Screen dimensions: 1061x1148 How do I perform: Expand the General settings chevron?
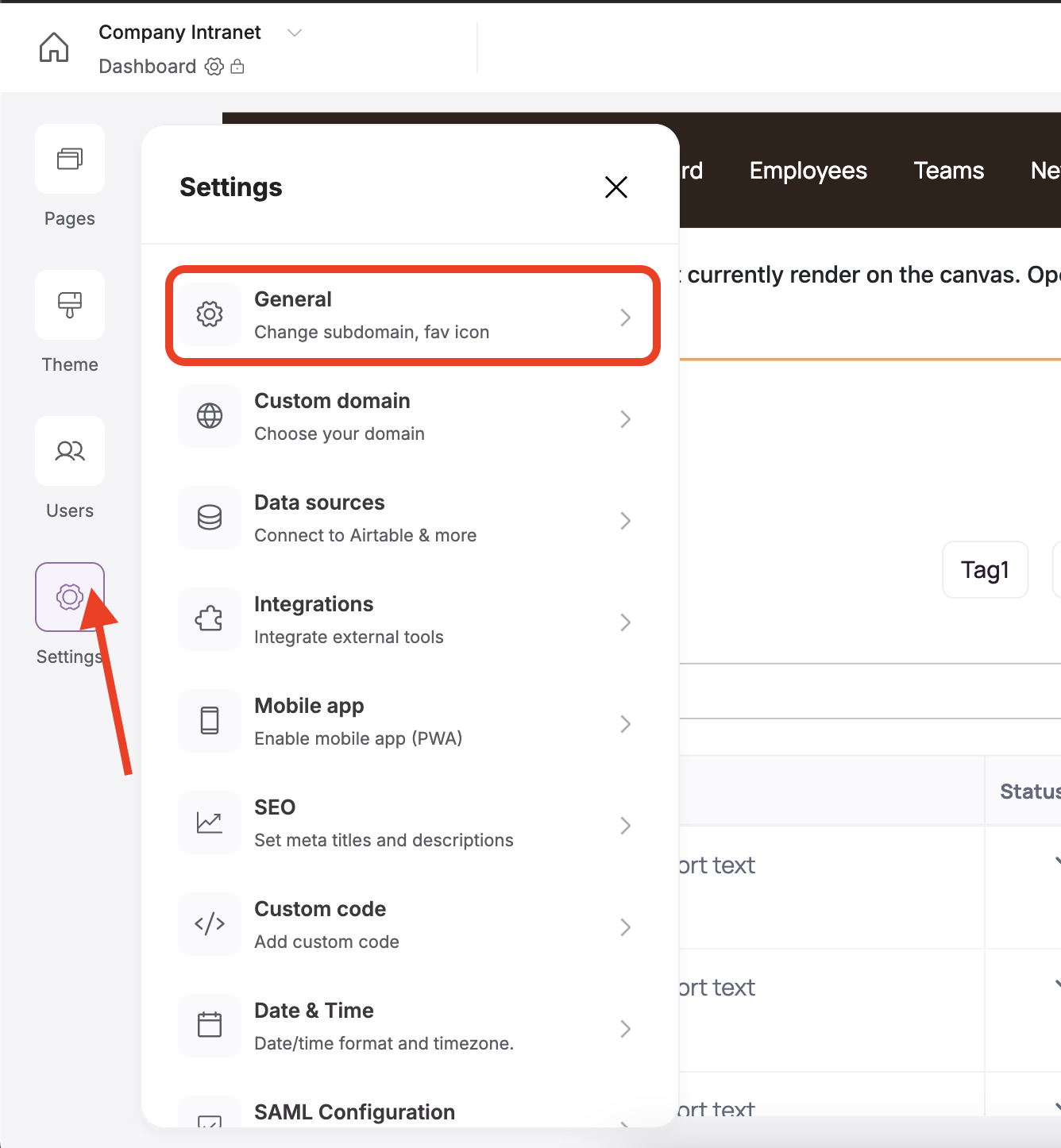coord(626,318)
